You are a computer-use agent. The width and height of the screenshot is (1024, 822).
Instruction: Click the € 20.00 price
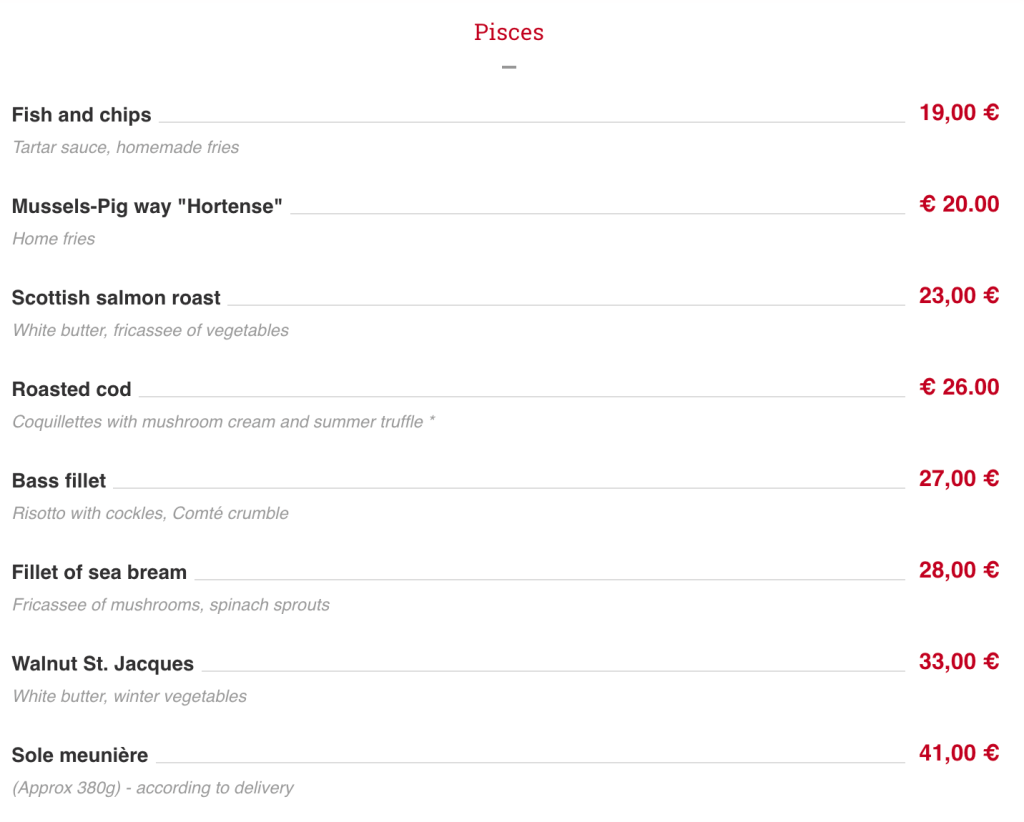pyautogui.click(x=959, y=204)
